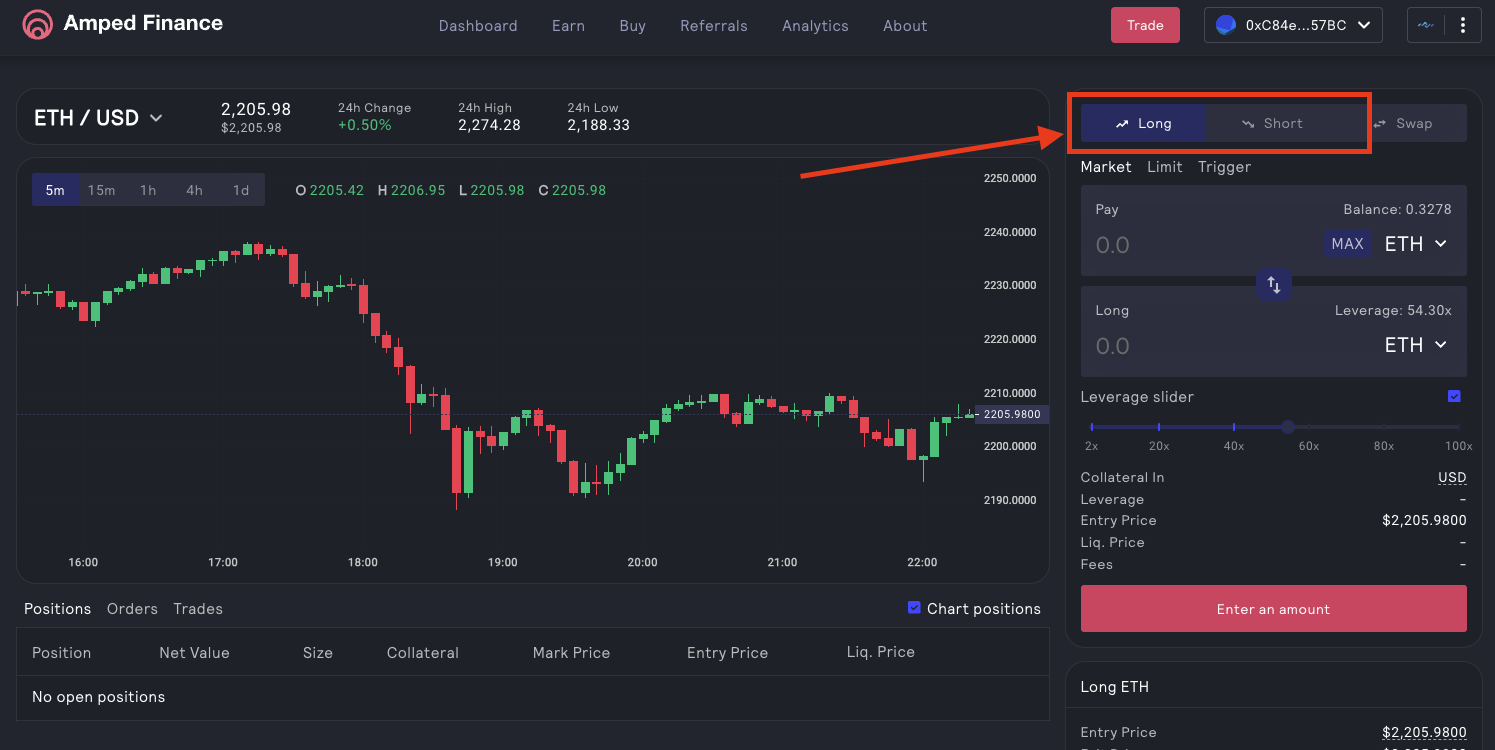Image resolution: width=1495 pixels, height=750 pixels.
Task: Click the MAX balance button
Action: coord(1347,244)
